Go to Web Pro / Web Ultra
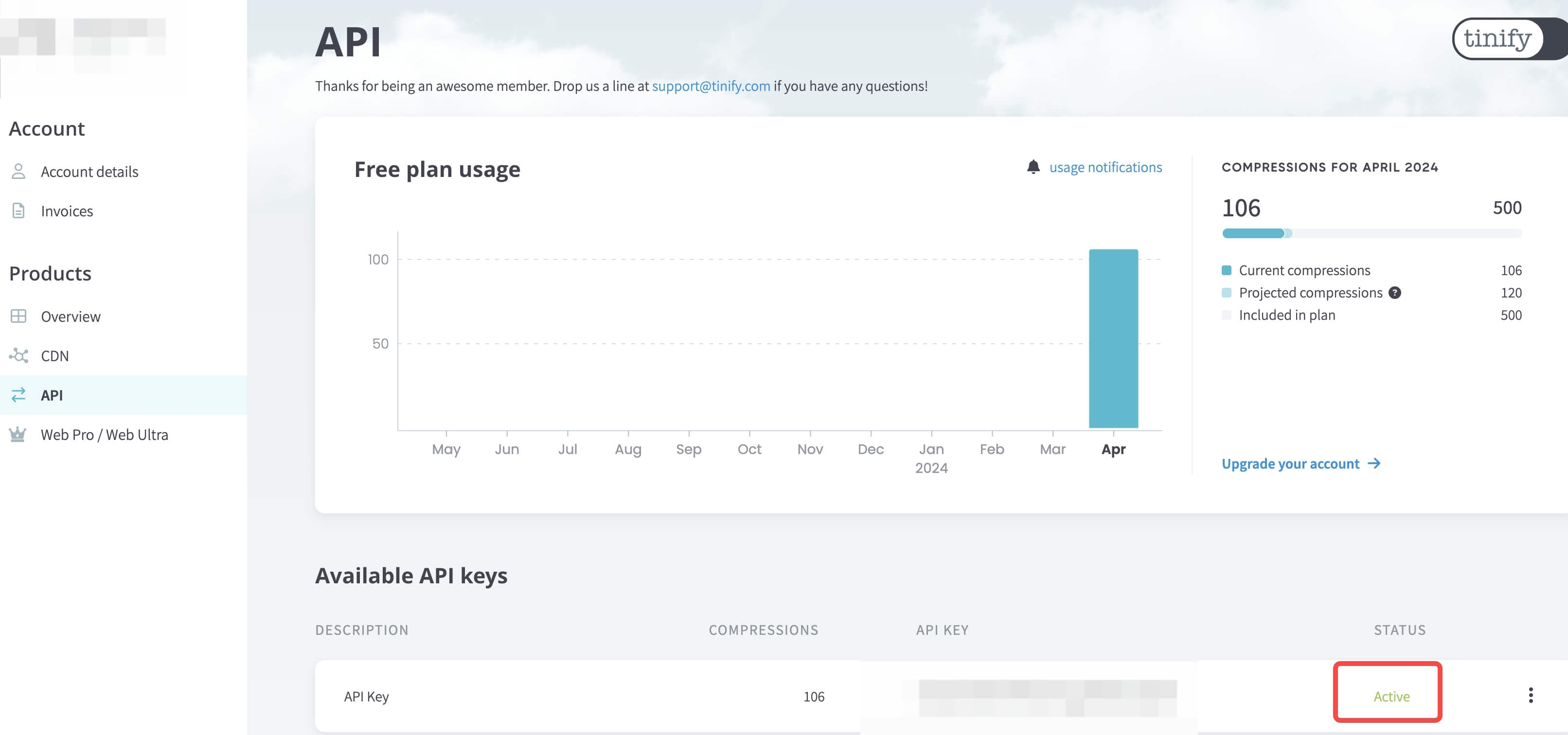This screenshot has height=735, width=1568. point(104,435)
